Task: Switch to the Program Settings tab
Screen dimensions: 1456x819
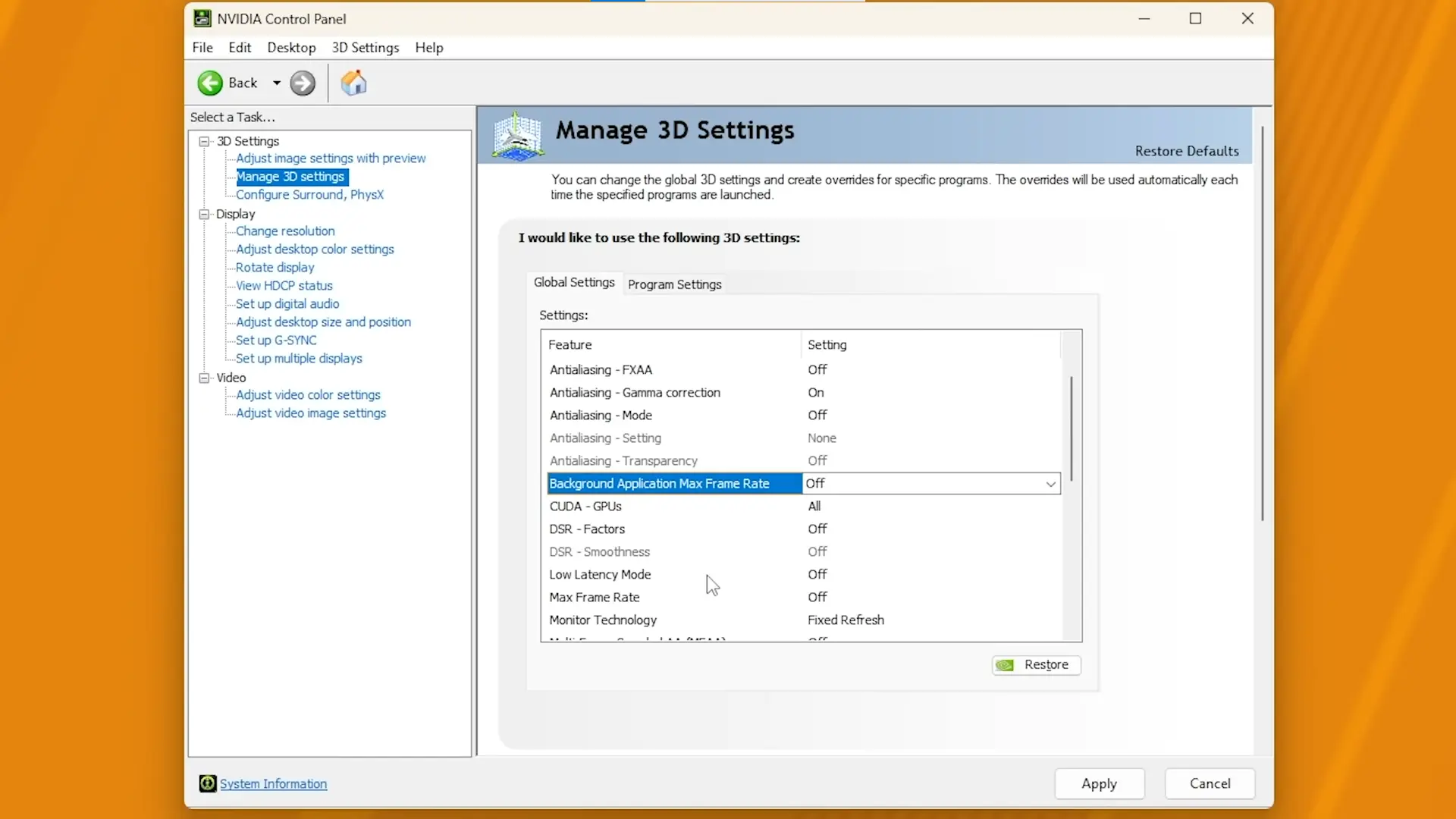Action: (674, 284)
